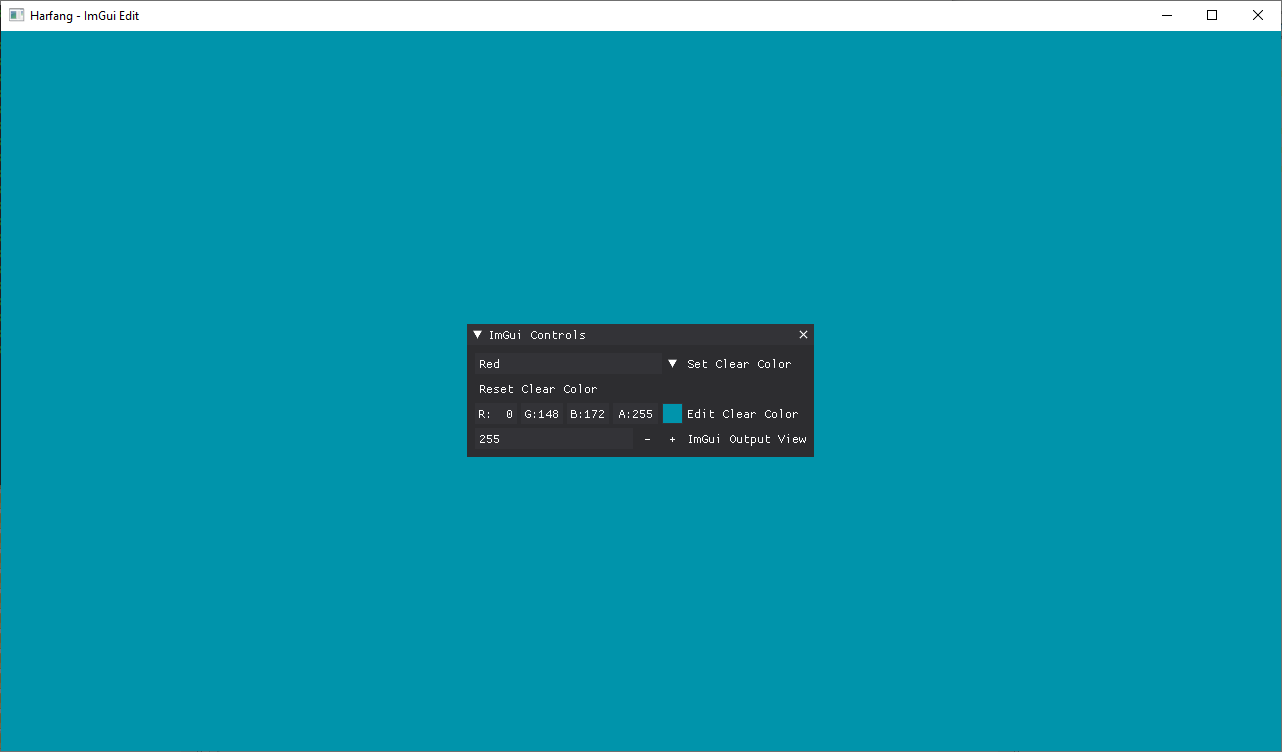Close the Harfang - ImGui Edit window
The width and height of the screenshot is (1282, 752).
click(1258, 15)
